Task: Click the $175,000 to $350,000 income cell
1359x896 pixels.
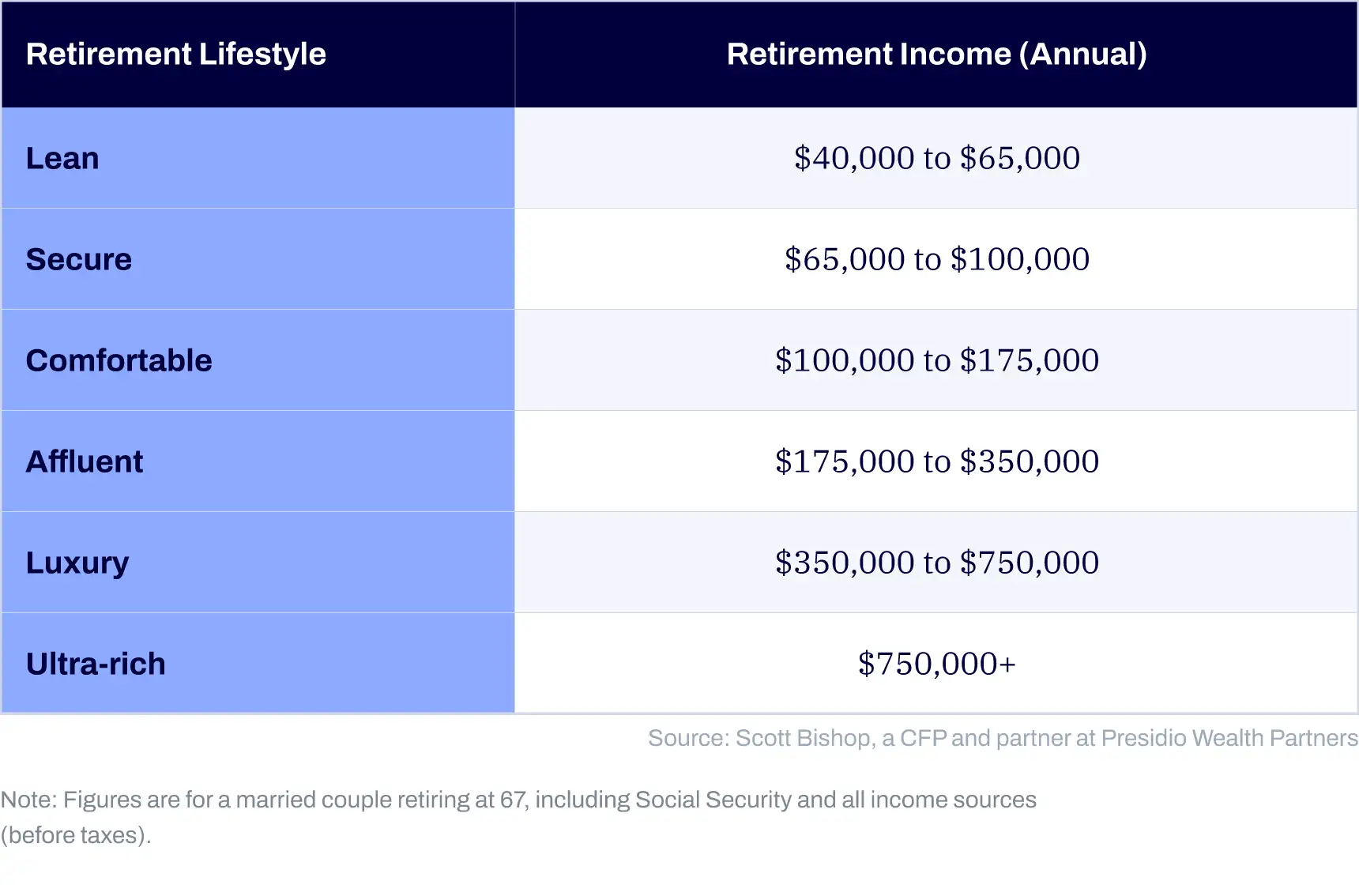Action: [936, 461]
